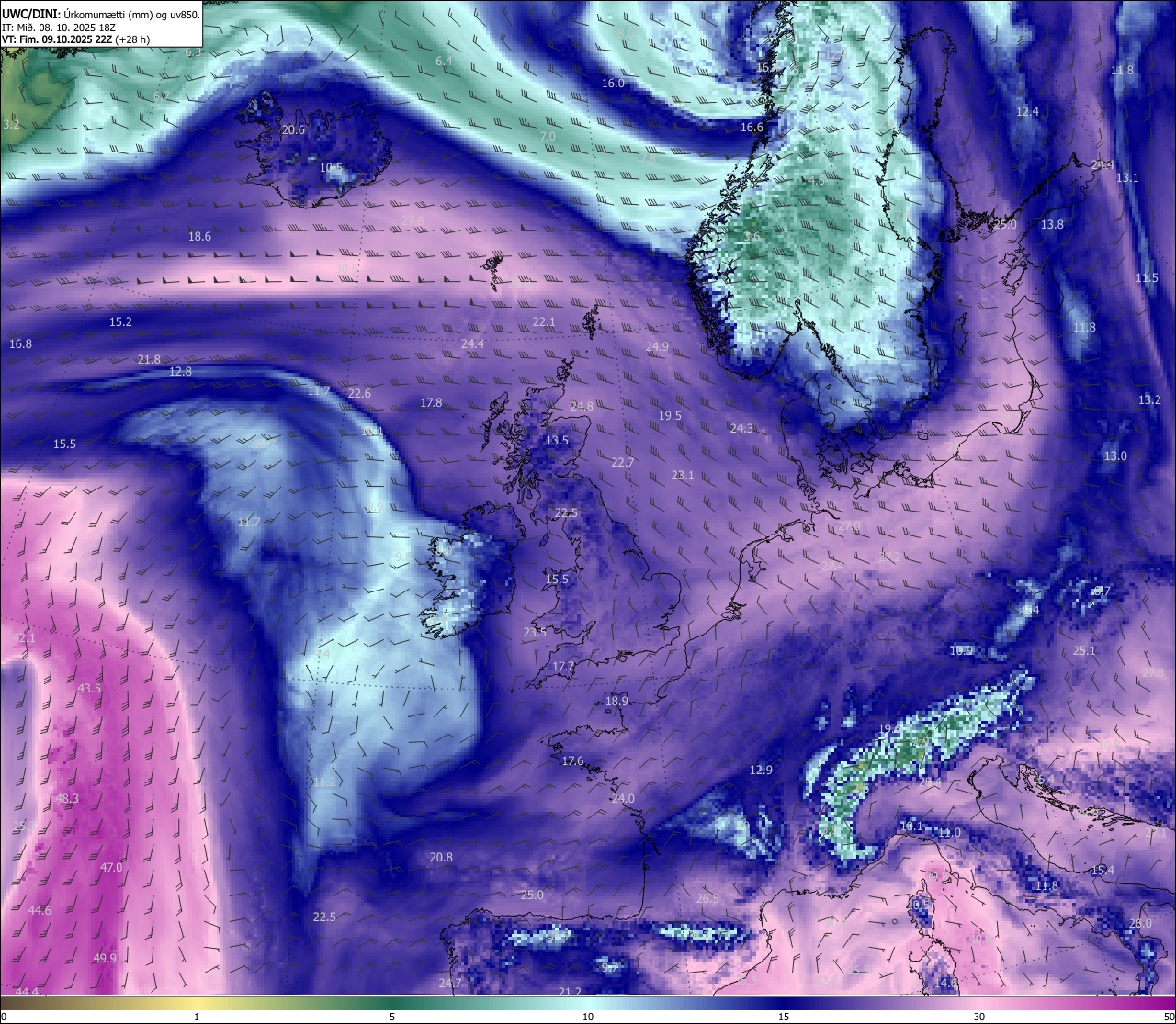Click the 47.0 value label
The image size is (1176, 1024).
point(111,867)
